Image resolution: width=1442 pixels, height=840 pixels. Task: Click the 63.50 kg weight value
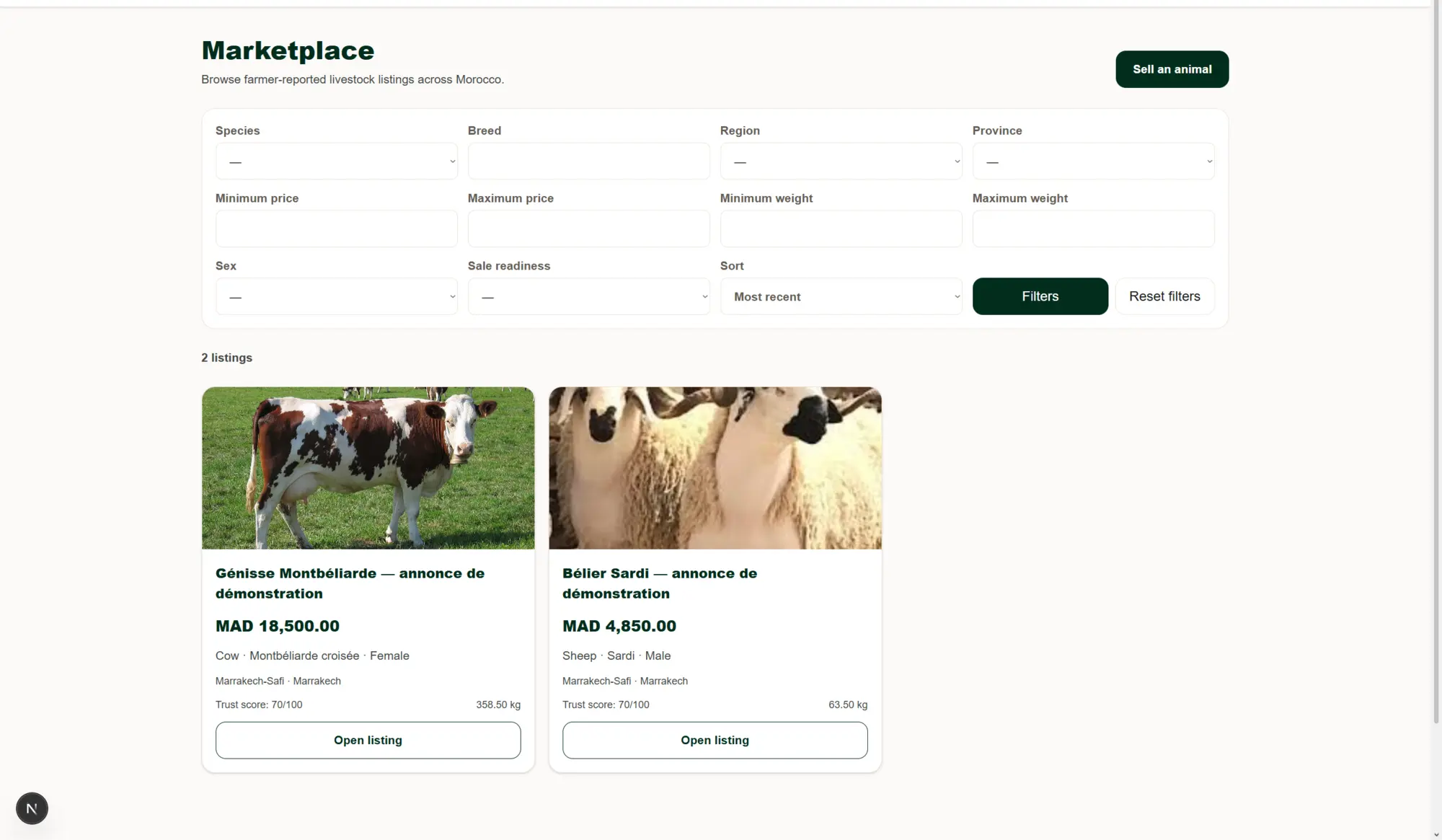click(848, 704)
